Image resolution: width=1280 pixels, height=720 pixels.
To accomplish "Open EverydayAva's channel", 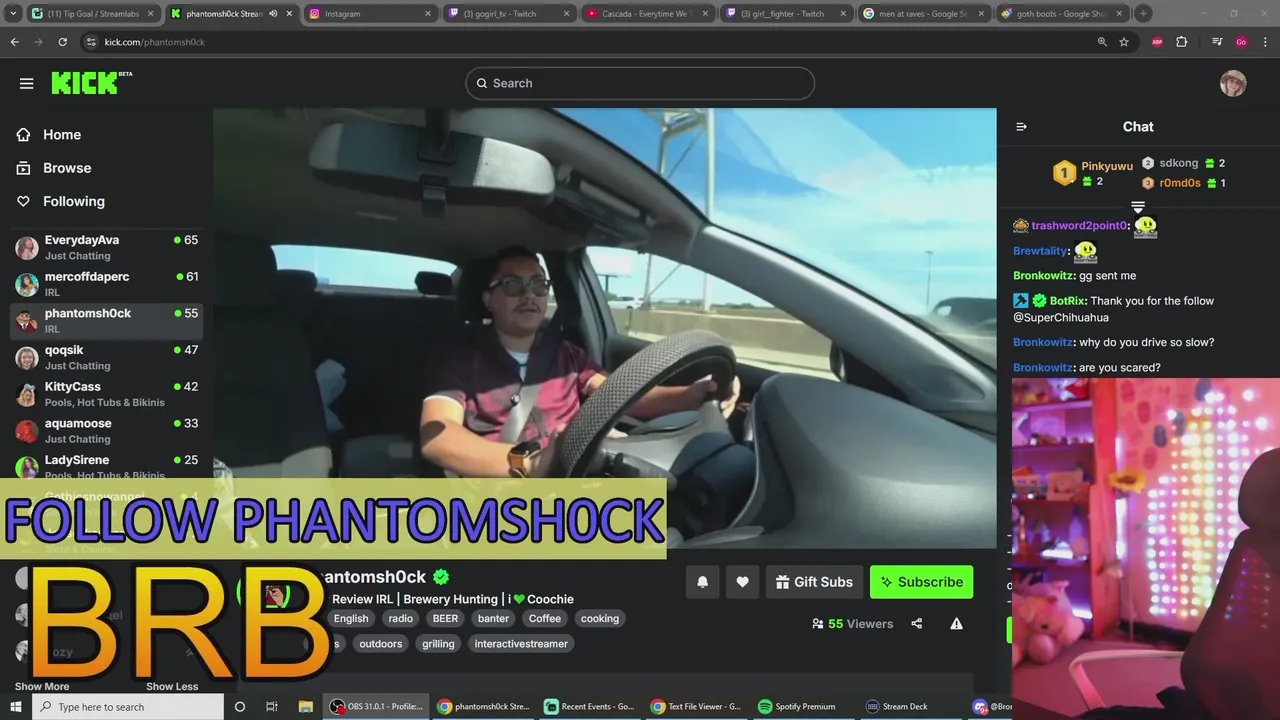I will 107,247.
